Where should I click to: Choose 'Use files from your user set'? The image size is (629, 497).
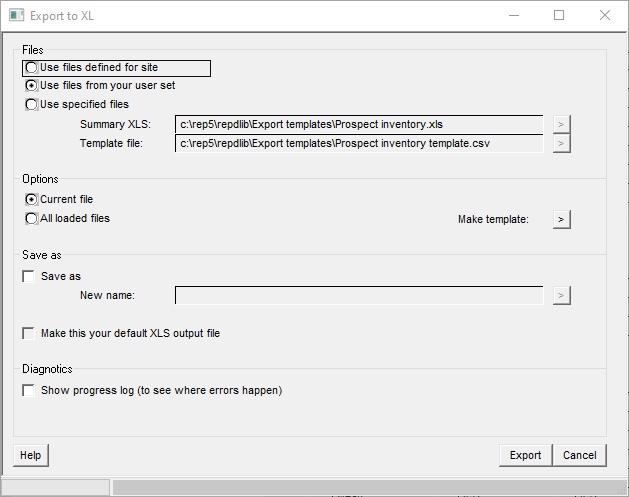32,86
